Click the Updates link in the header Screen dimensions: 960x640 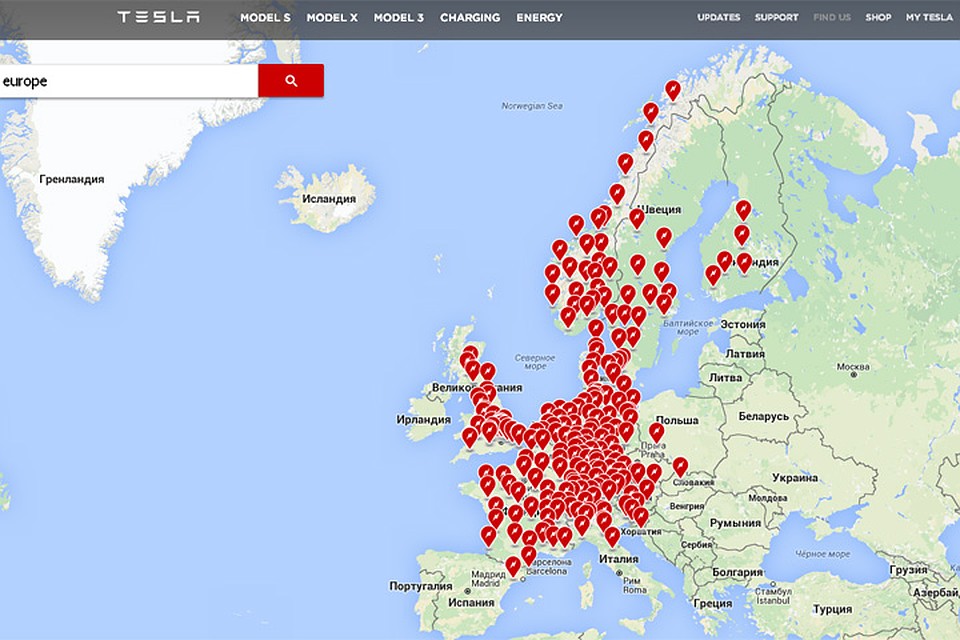(x=718, y=18)
